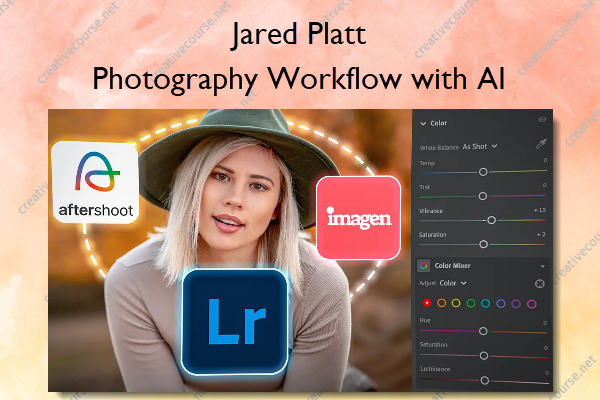Click the Color panel Saturation slider handle
Image resolution: width=600 pixels, height=400 pixels.
[483, 244]
